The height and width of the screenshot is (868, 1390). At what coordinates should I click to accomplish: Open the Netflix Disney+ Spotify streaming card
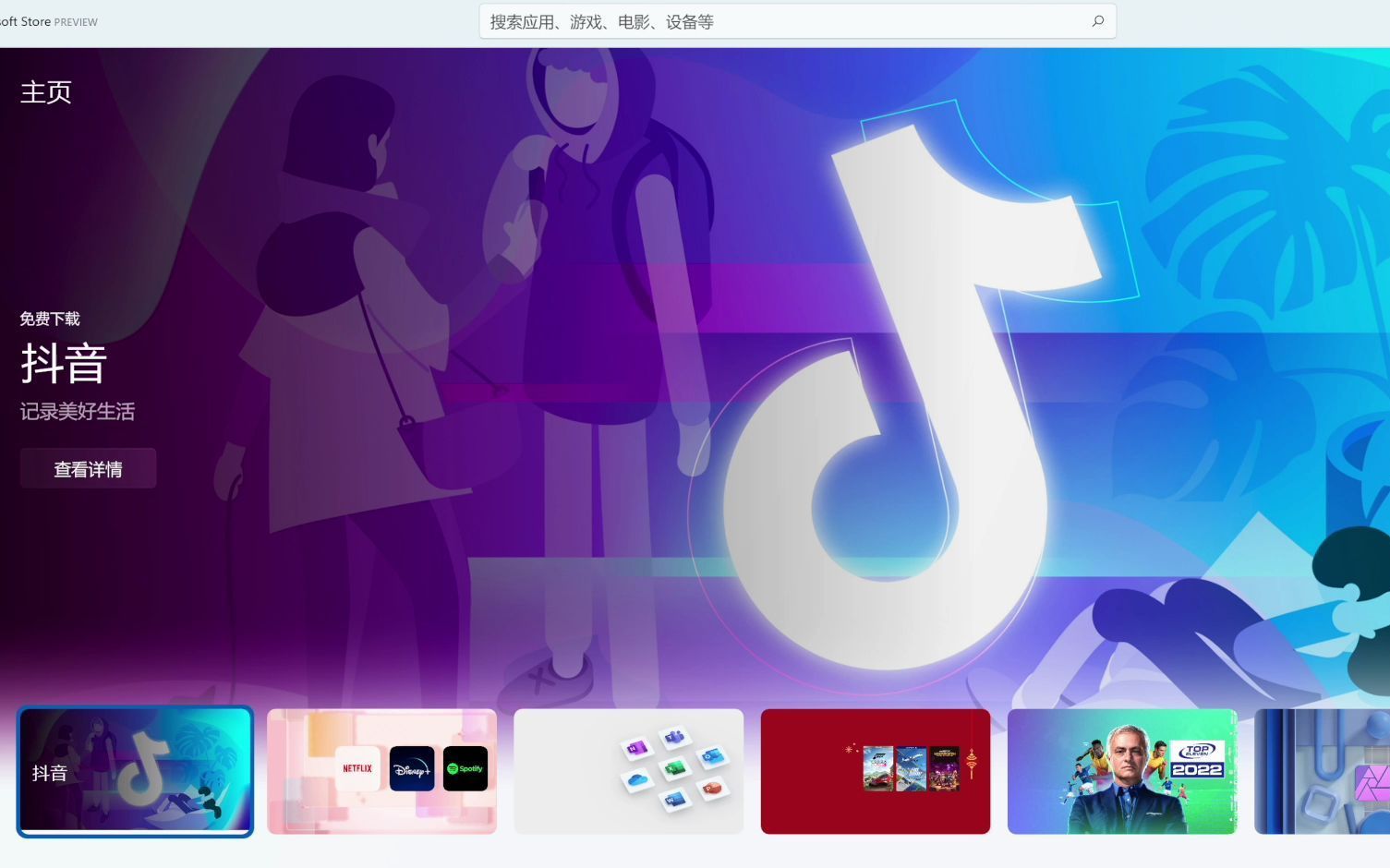[x=381, y=771]
